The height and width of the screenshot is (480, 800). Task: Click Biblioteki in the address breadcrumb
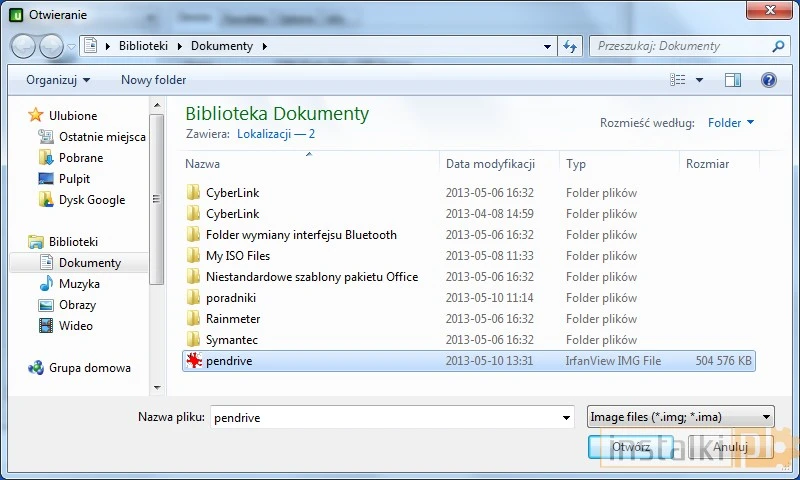(x=143, y=46)
